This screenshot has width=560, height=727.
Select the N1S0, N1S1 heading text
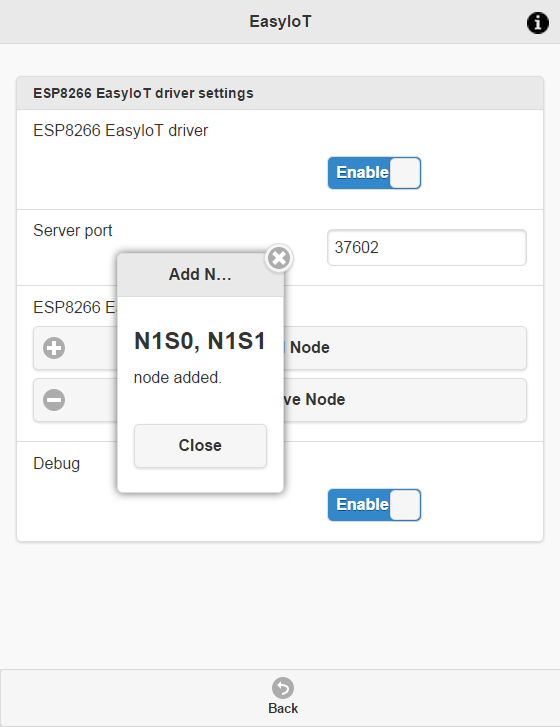coord(200,341)
